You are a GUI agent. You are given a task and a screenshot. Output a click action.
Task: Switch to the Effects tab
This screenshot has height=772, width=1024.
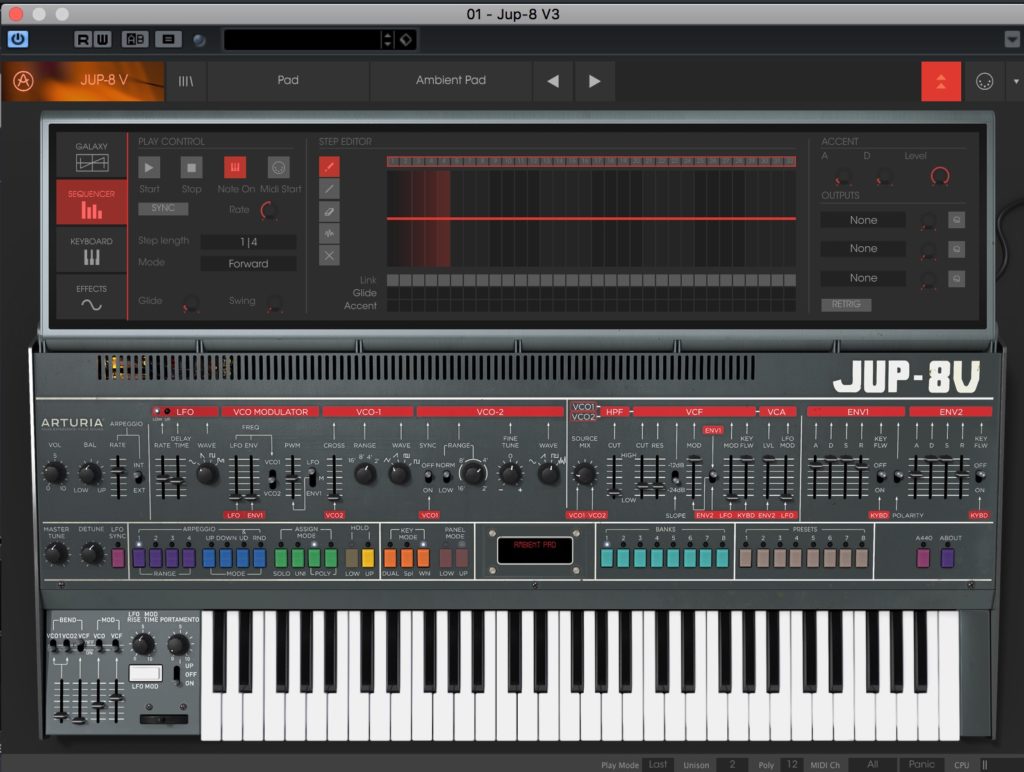tap(91, 297)
